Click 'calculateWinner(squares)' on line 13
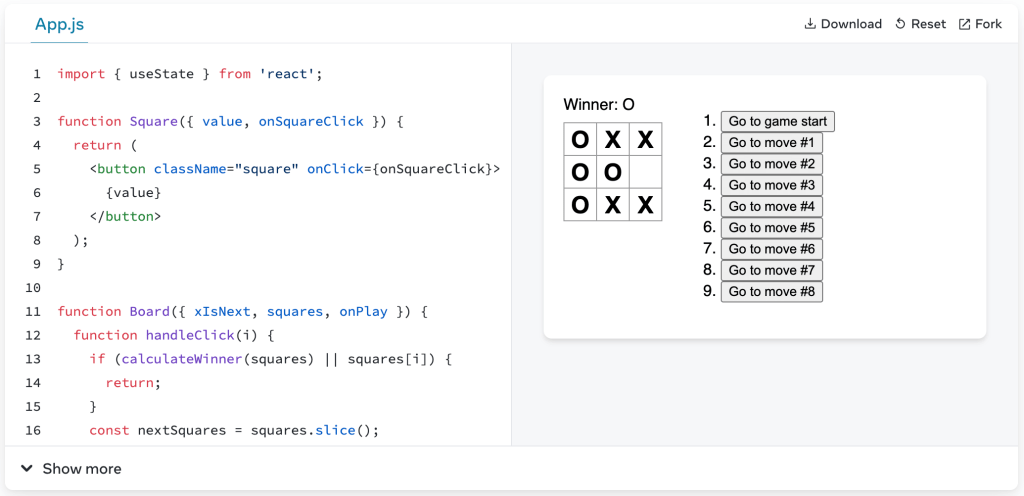The width and height of the screenshot is (1024, 496). click(x=218, y=358)
